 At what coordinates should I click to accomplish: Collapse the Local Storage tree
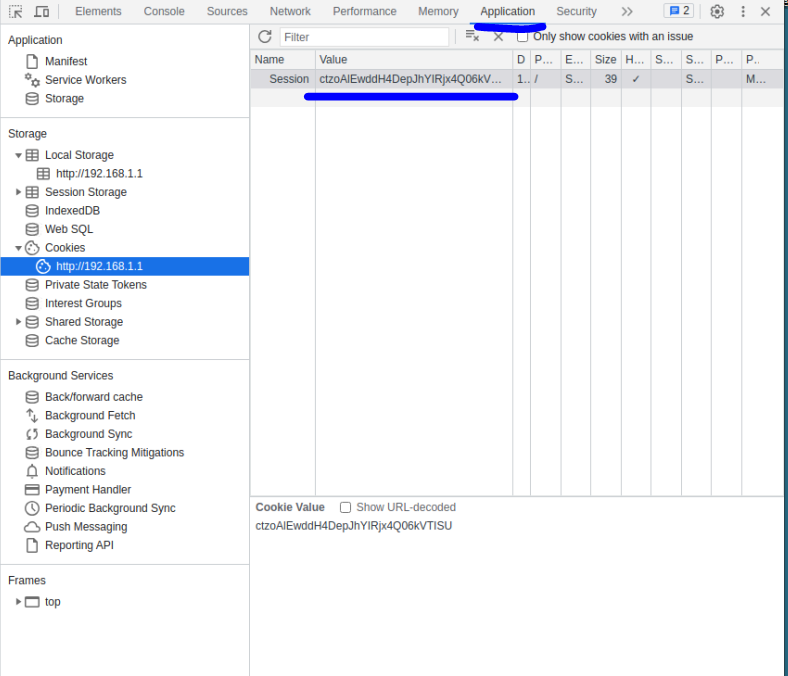pos(18,155)
